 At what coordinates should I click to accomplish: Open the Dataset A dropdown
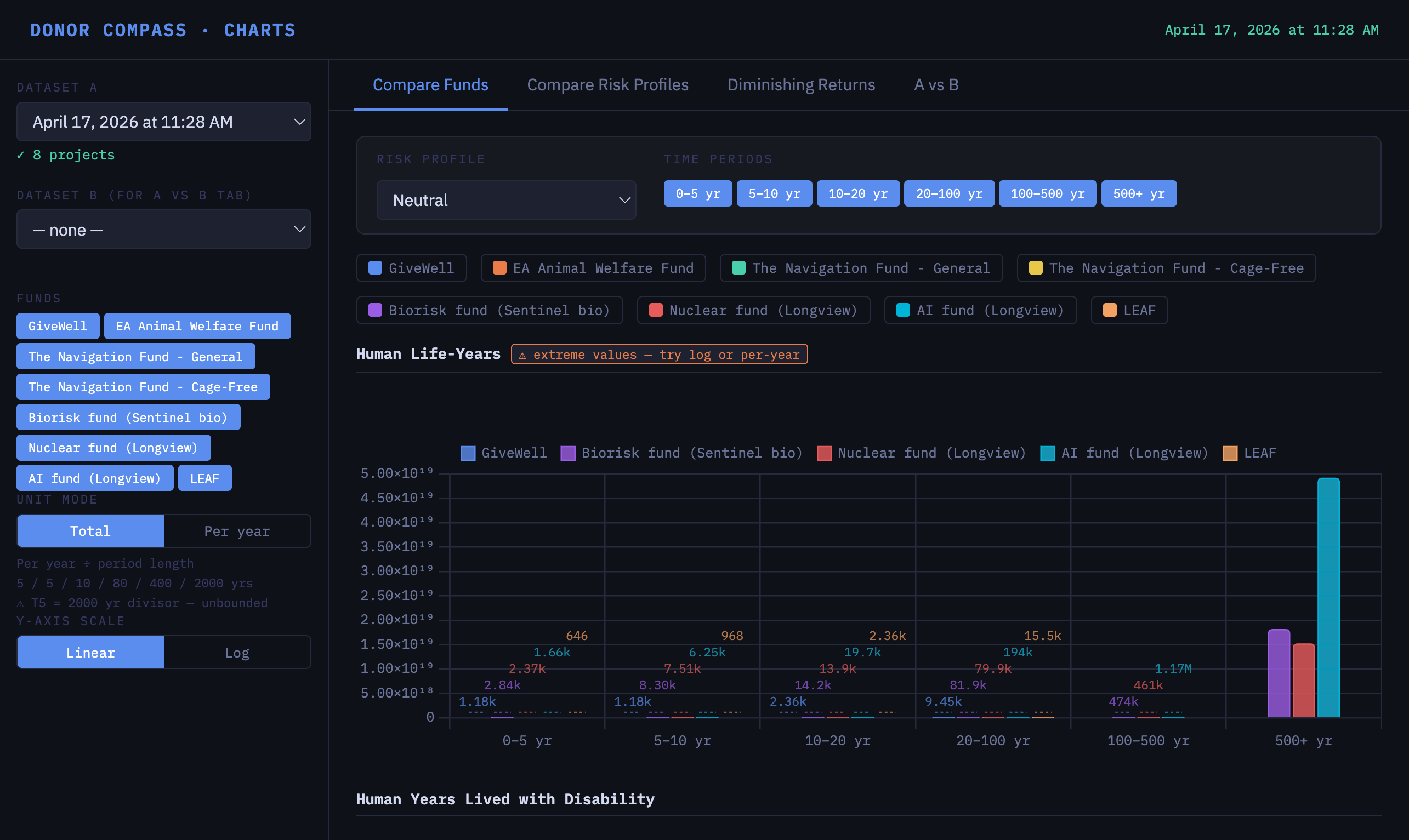(x=164, y=122)
